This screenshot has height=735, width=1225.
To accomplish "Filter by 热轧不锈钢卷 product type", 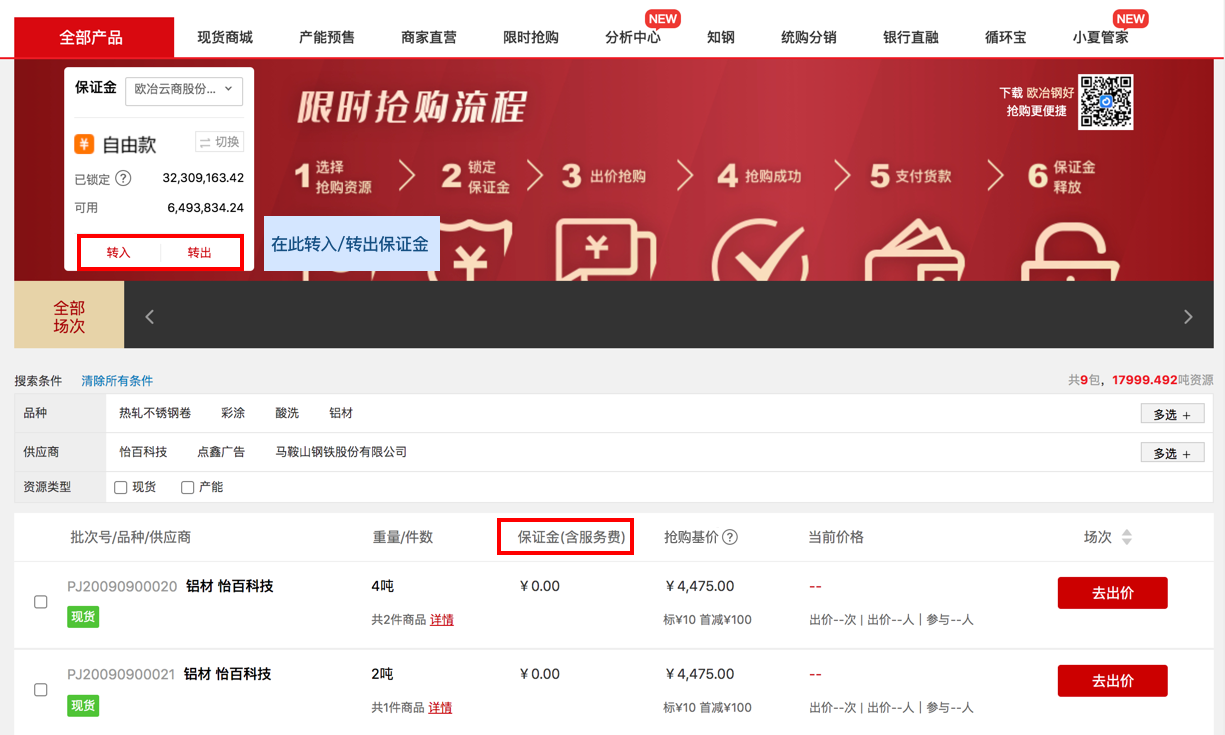I will click(155, 413).
